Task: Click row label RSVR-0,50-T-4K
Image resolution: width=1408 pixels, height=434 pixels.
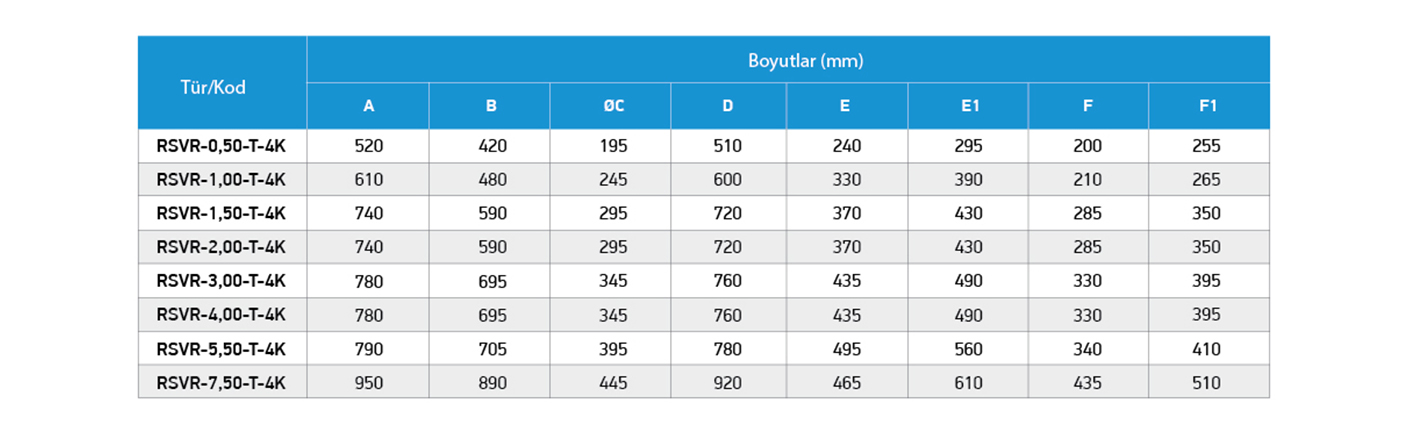Action: pos(222,146)
